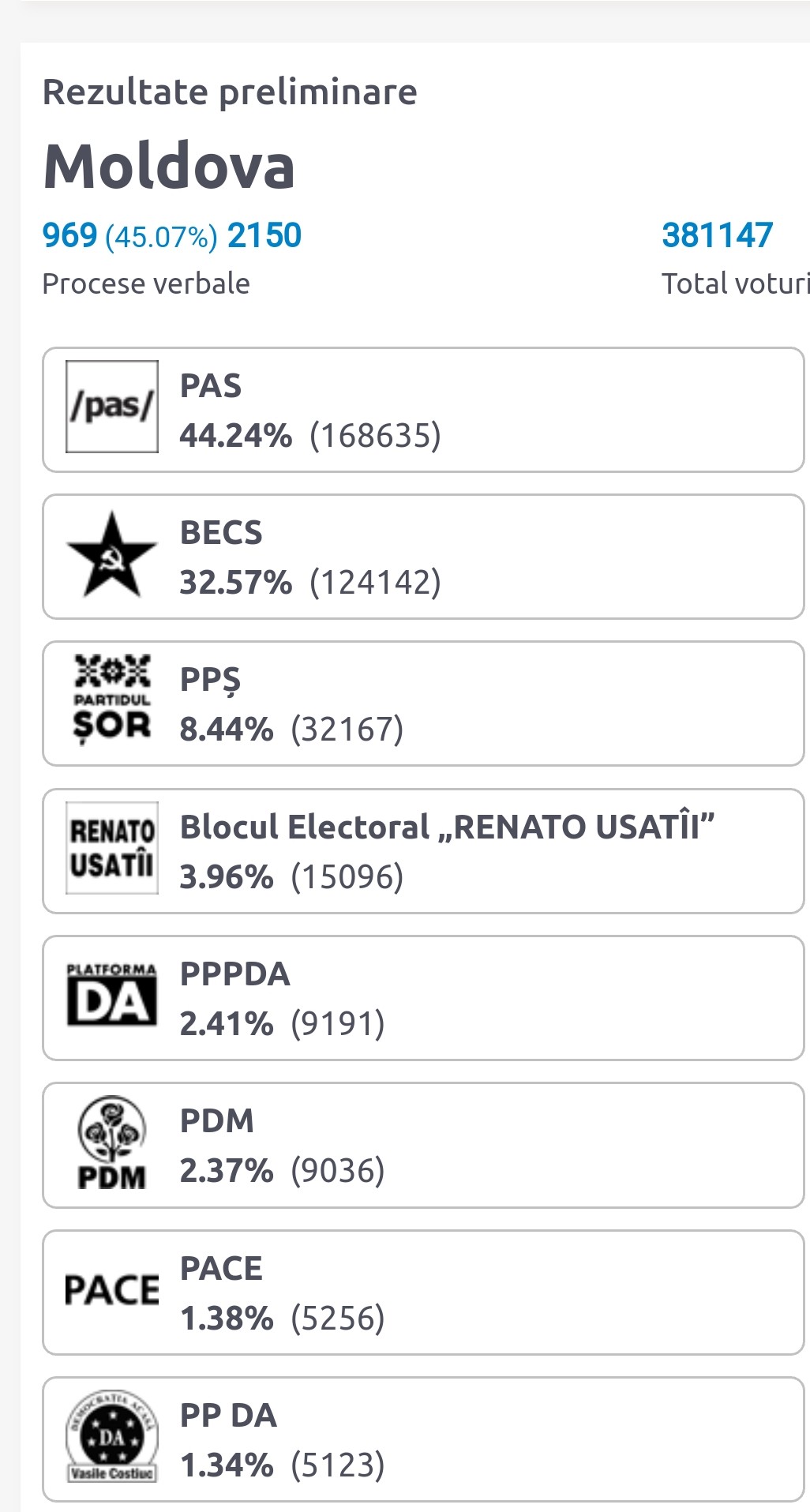Click the Partidul ȘOR logo
The height and width of the screenshot is (1512, 810).
pos(111,700)
